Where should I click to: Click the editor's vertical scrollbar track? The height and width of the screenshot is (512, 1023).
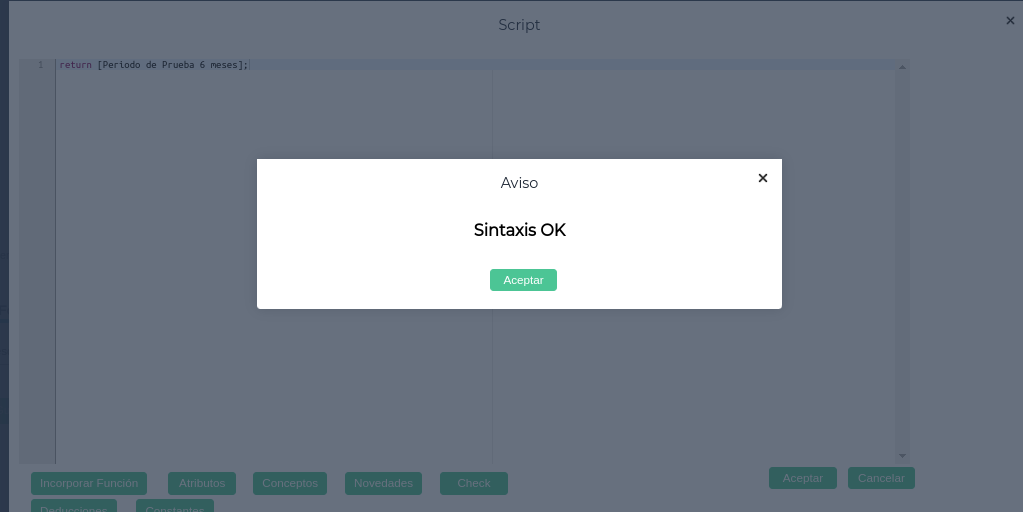point(903,260)
